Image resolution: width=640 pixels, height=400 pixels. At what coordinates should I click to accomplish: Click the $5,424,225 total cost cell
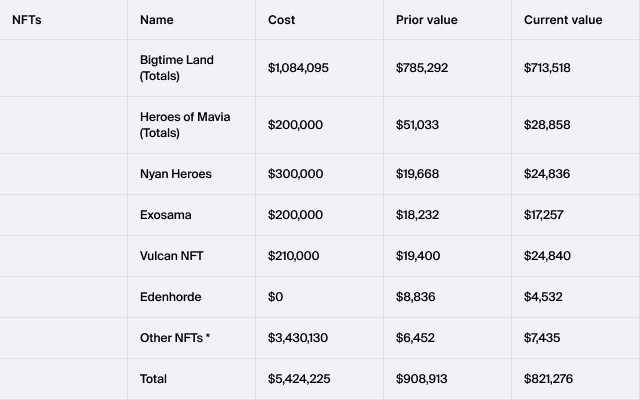point(299,379)
